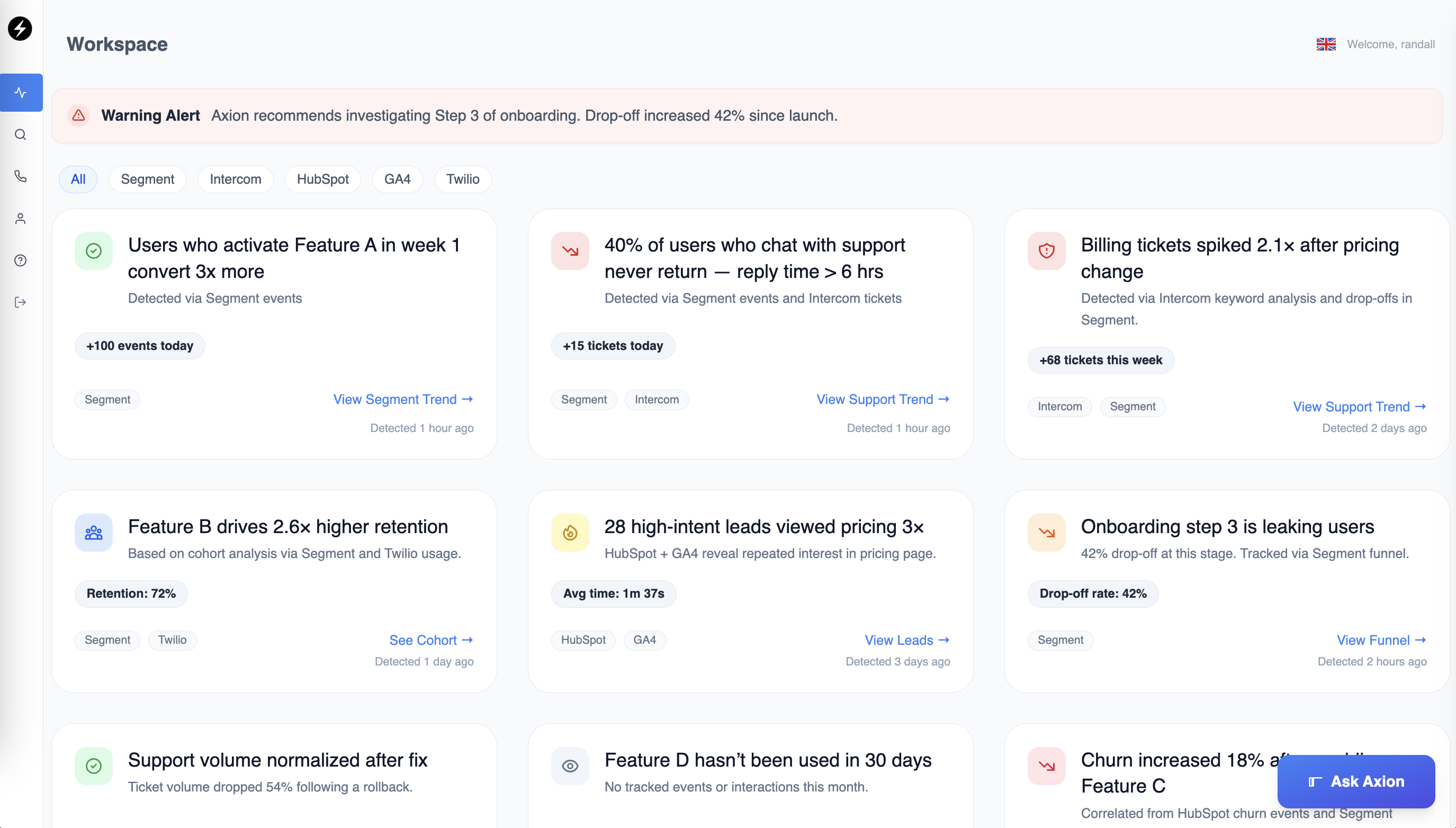The image size is (1456, 828).
Task: Click the Workspace page heading
Action: coord(117,44)
